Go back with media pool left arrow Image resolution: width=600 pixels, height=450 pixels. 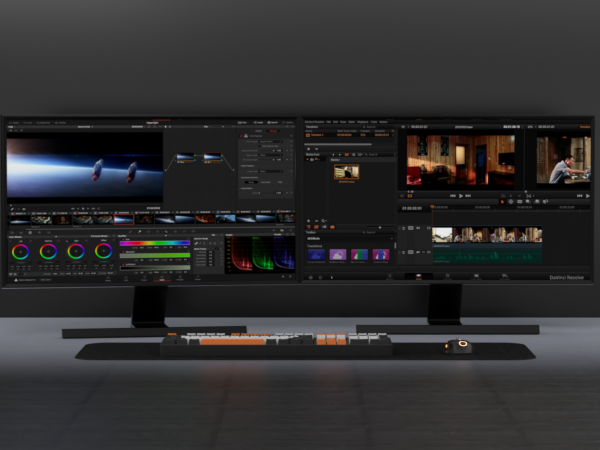pyautogui.click(x=333, y=155)
